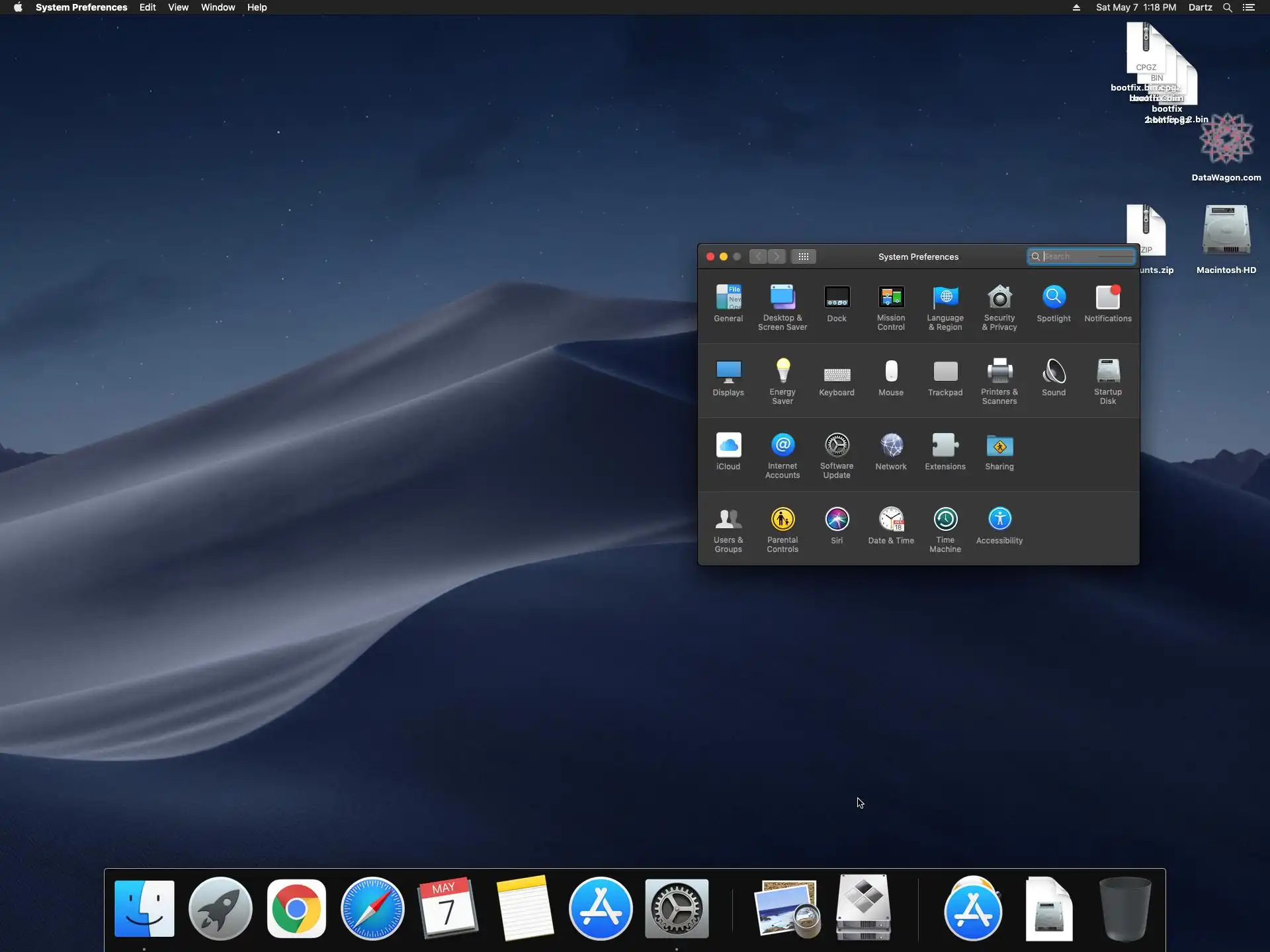Open Users & Groups preferences
1270x952 pixels.
728,520
